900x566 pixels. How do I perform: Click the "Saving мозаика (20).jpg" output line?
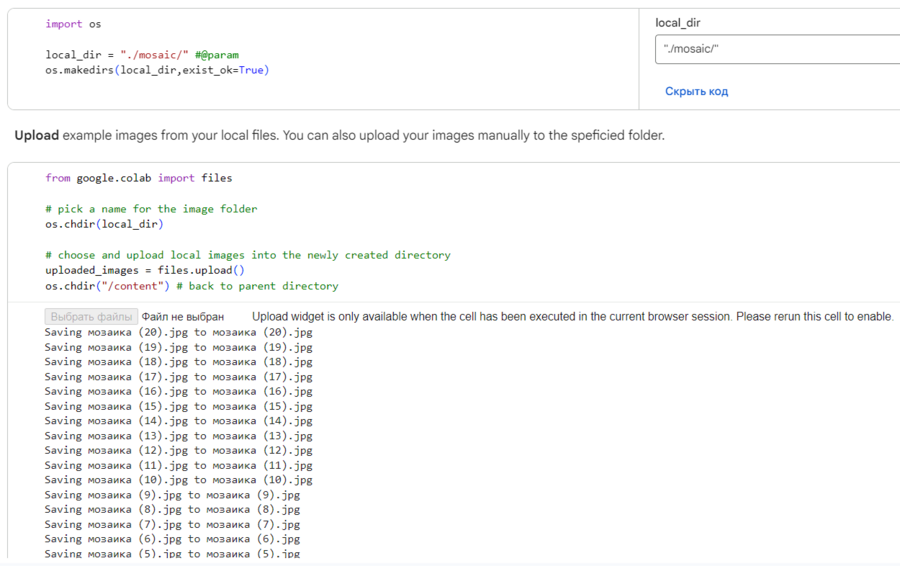tap(178, 332)
